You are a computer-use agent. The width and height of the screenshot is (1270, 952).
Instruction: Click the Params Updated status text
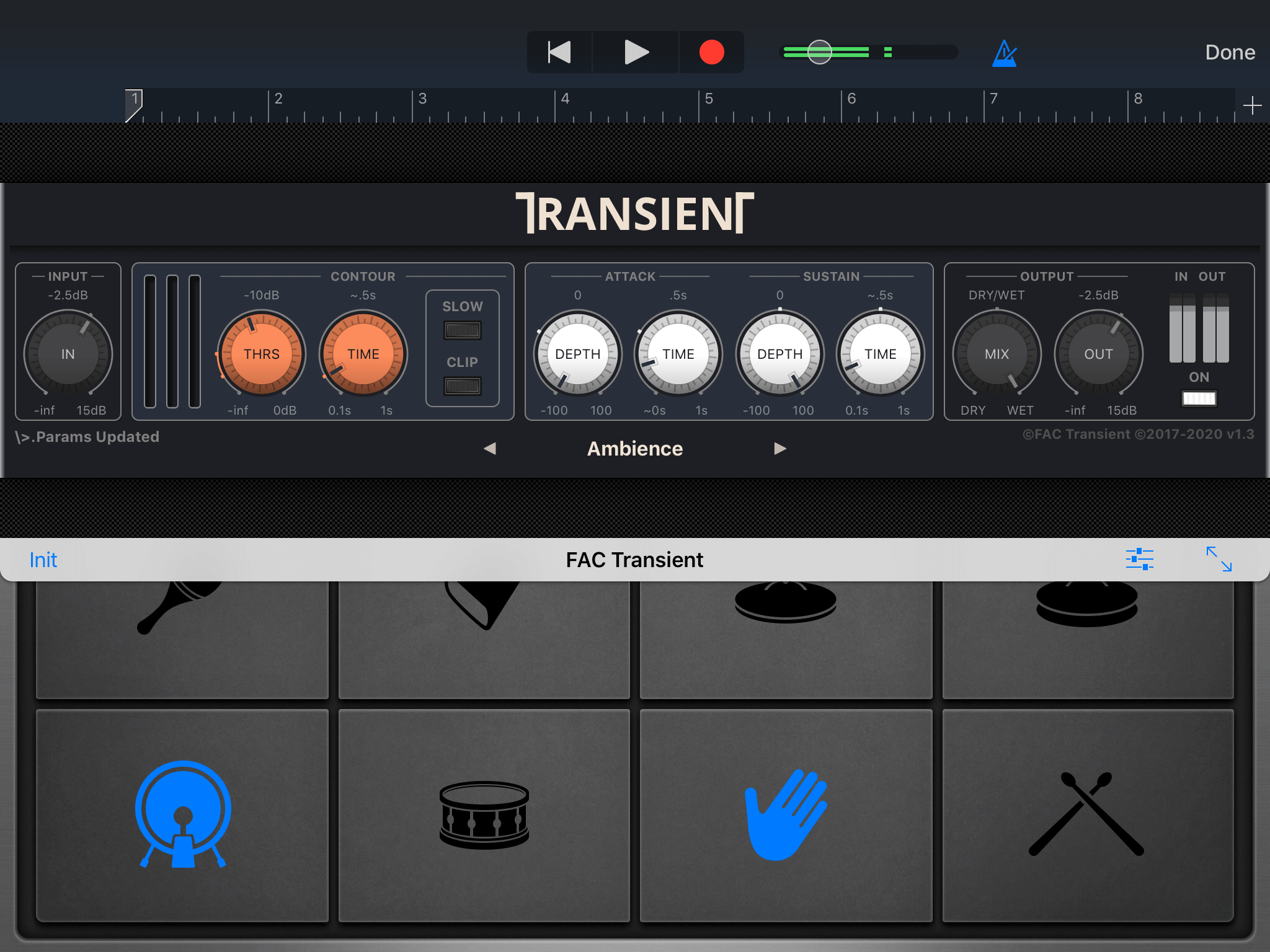(x=87, y=437)
